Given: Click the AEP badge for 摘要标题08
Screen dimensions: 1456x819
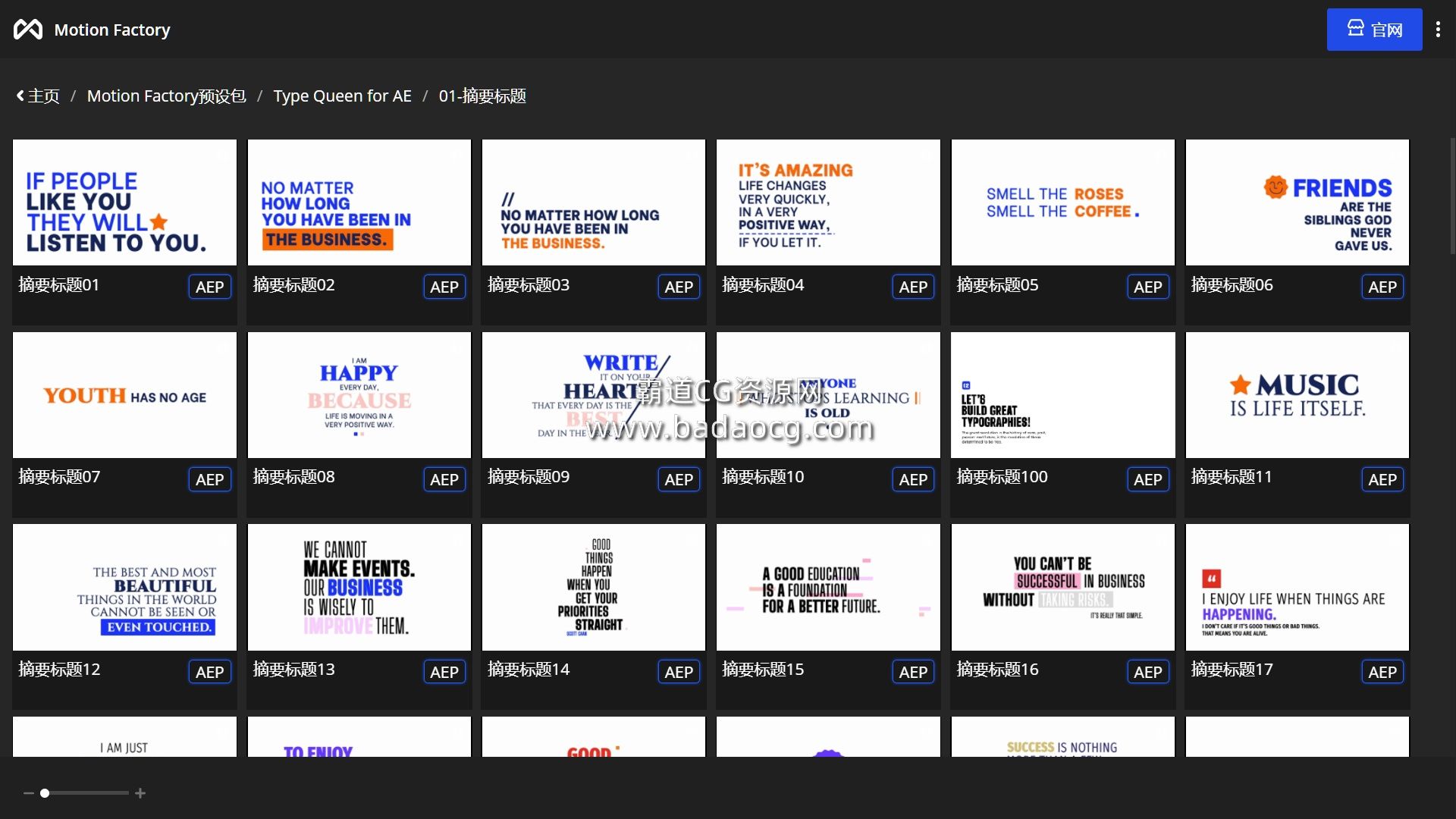Looking at the screenshot, I should (444, 479).
